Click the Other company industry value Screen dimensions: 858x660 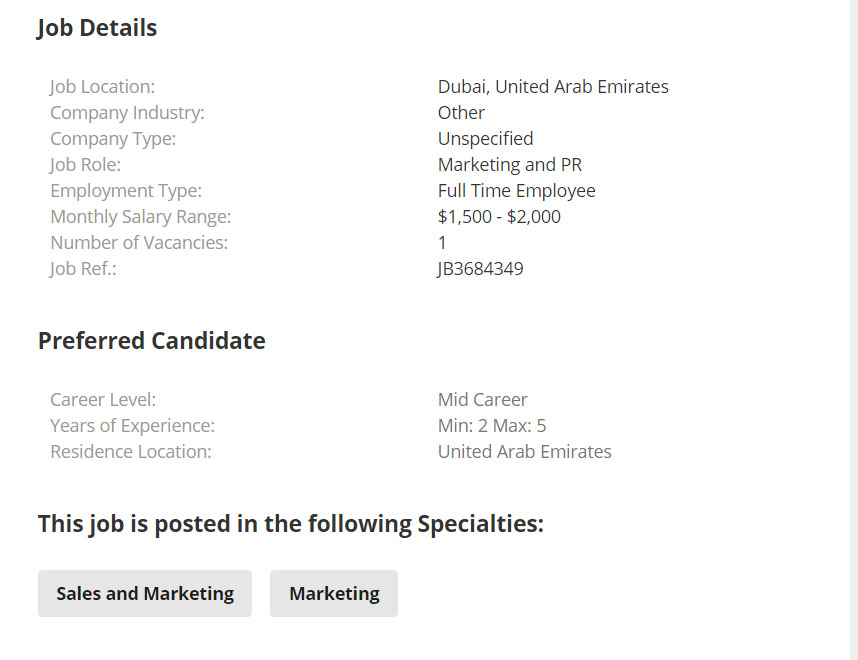coord(461,112)
